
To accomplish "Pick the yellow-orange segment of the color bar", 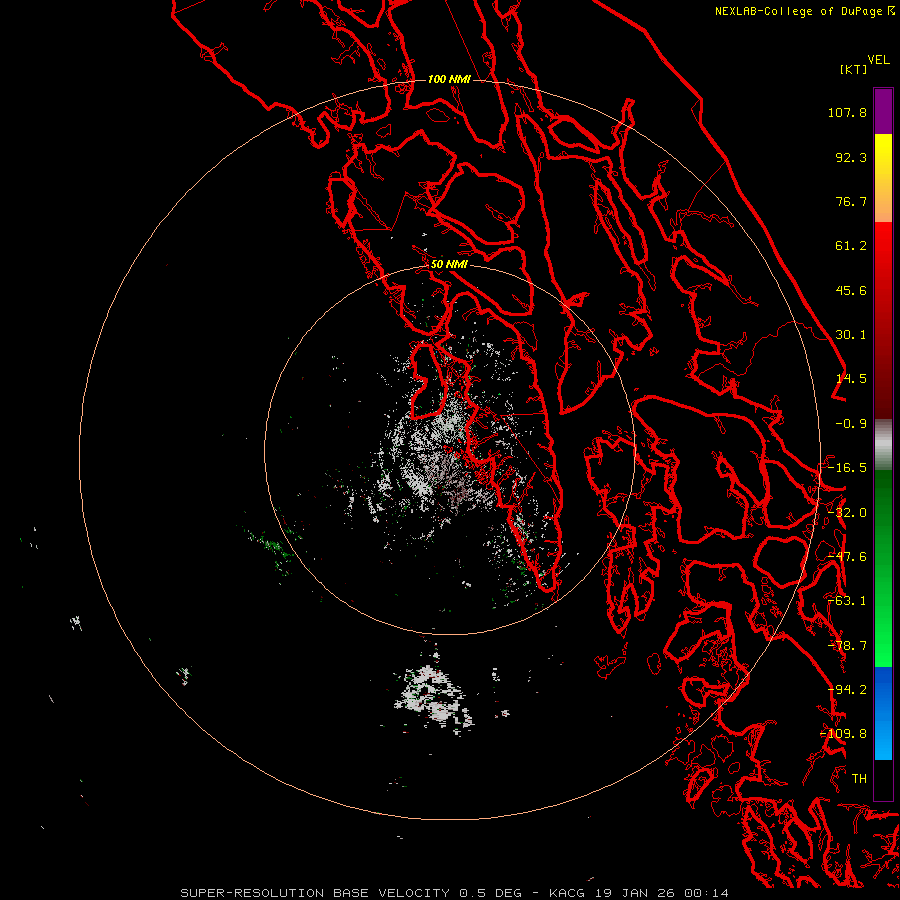I will pos(883,178).
